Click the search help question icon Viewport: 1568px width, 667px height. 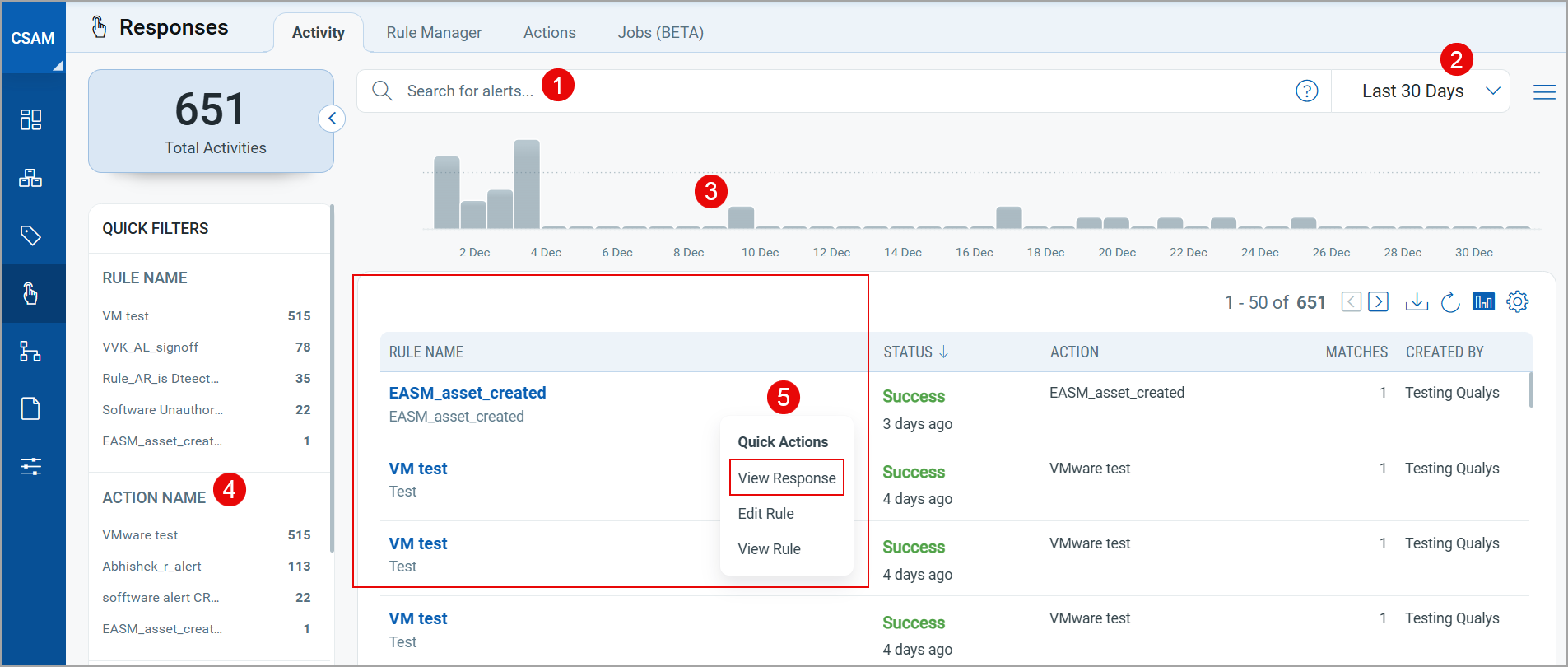point(1306,91)
